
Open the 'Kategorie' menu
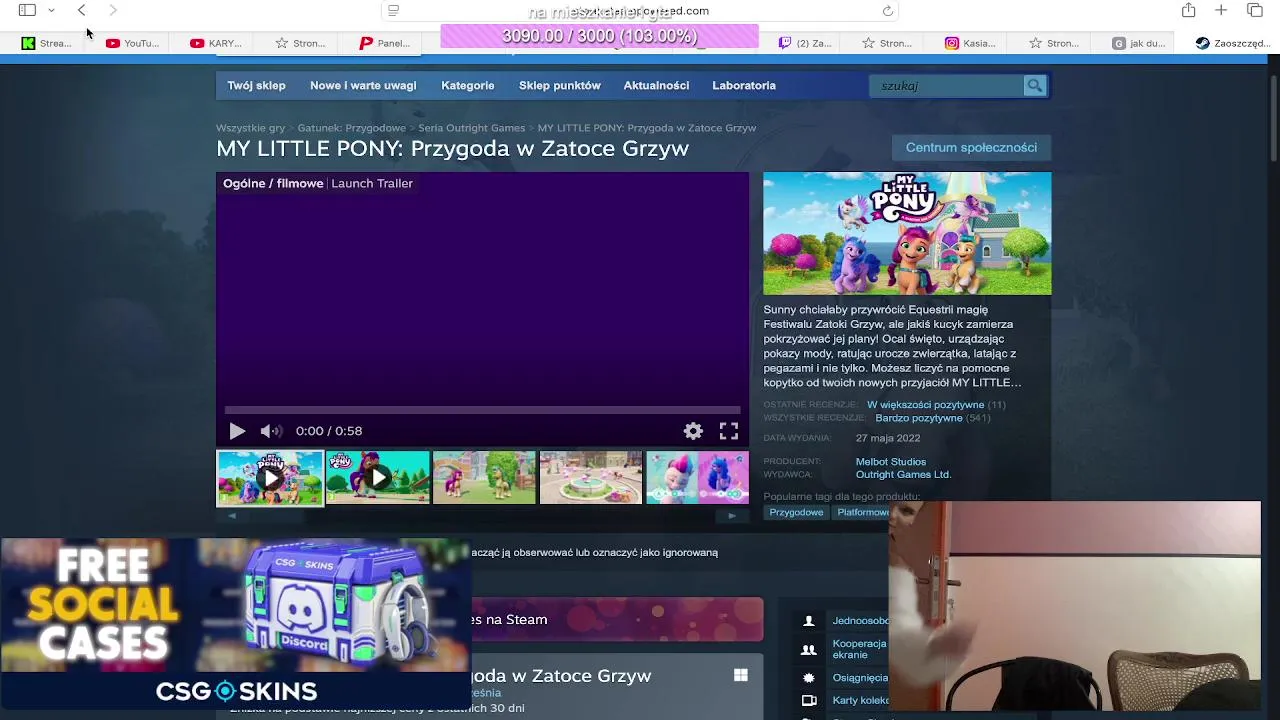point(468,86)
